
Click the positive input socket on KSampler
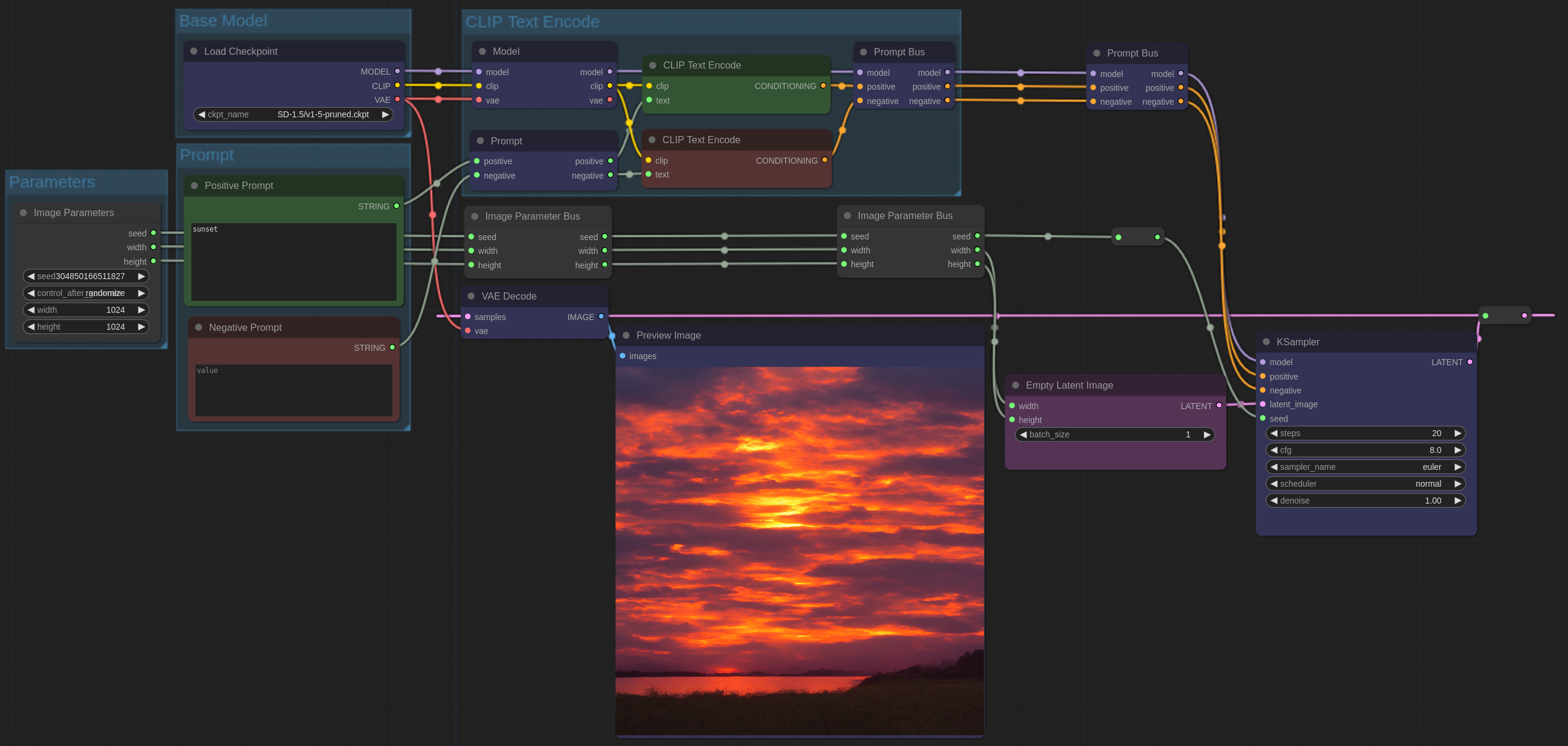pyautogui.click(x=1262, y=376)
